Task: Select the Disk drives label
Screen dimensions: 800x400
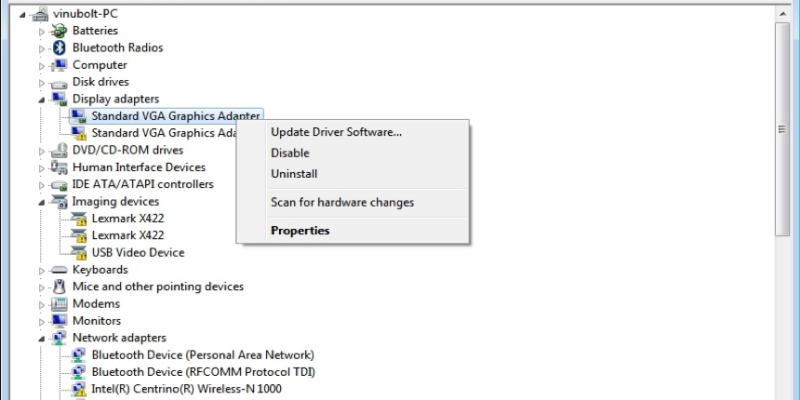Action: point(101,82)
